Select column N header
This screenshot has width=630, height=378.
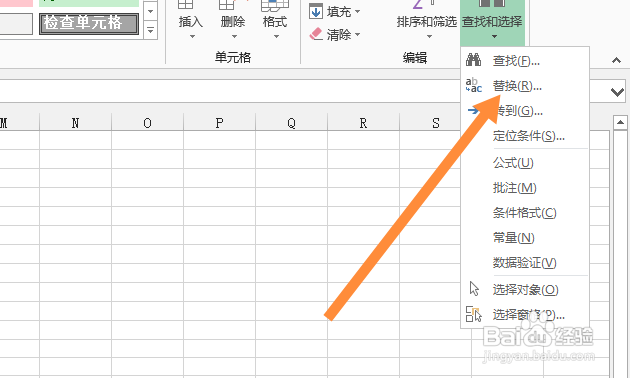(x=75, y=123)
